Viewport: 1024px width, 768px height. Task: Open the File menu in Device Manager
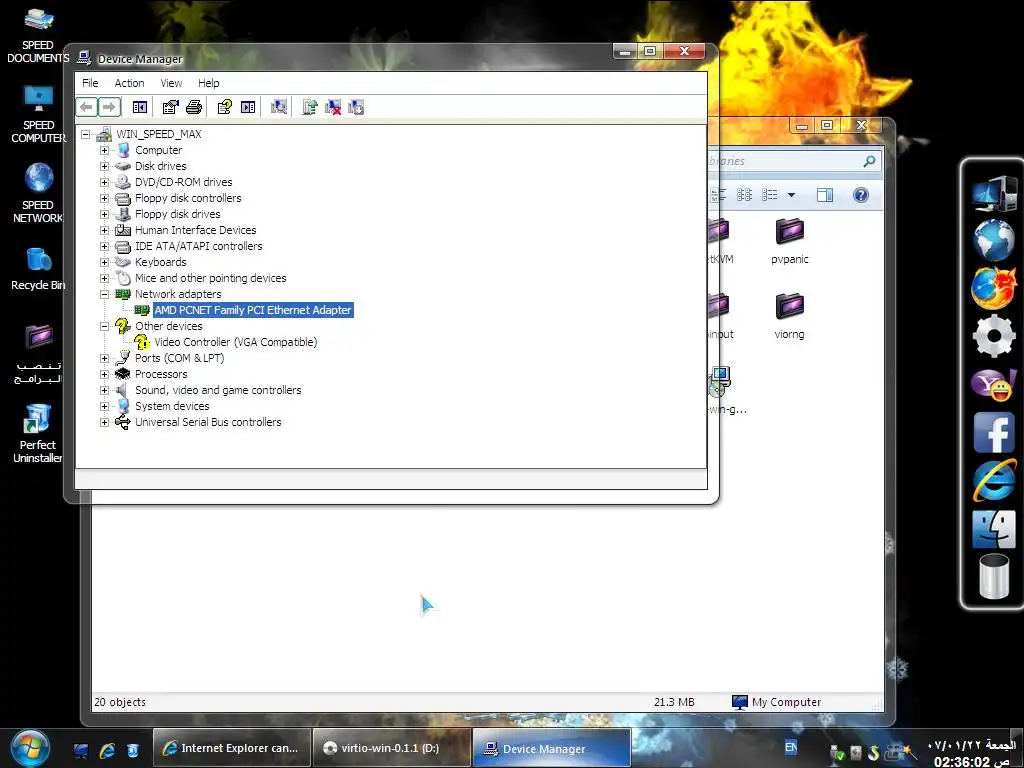tap(90, 83)
